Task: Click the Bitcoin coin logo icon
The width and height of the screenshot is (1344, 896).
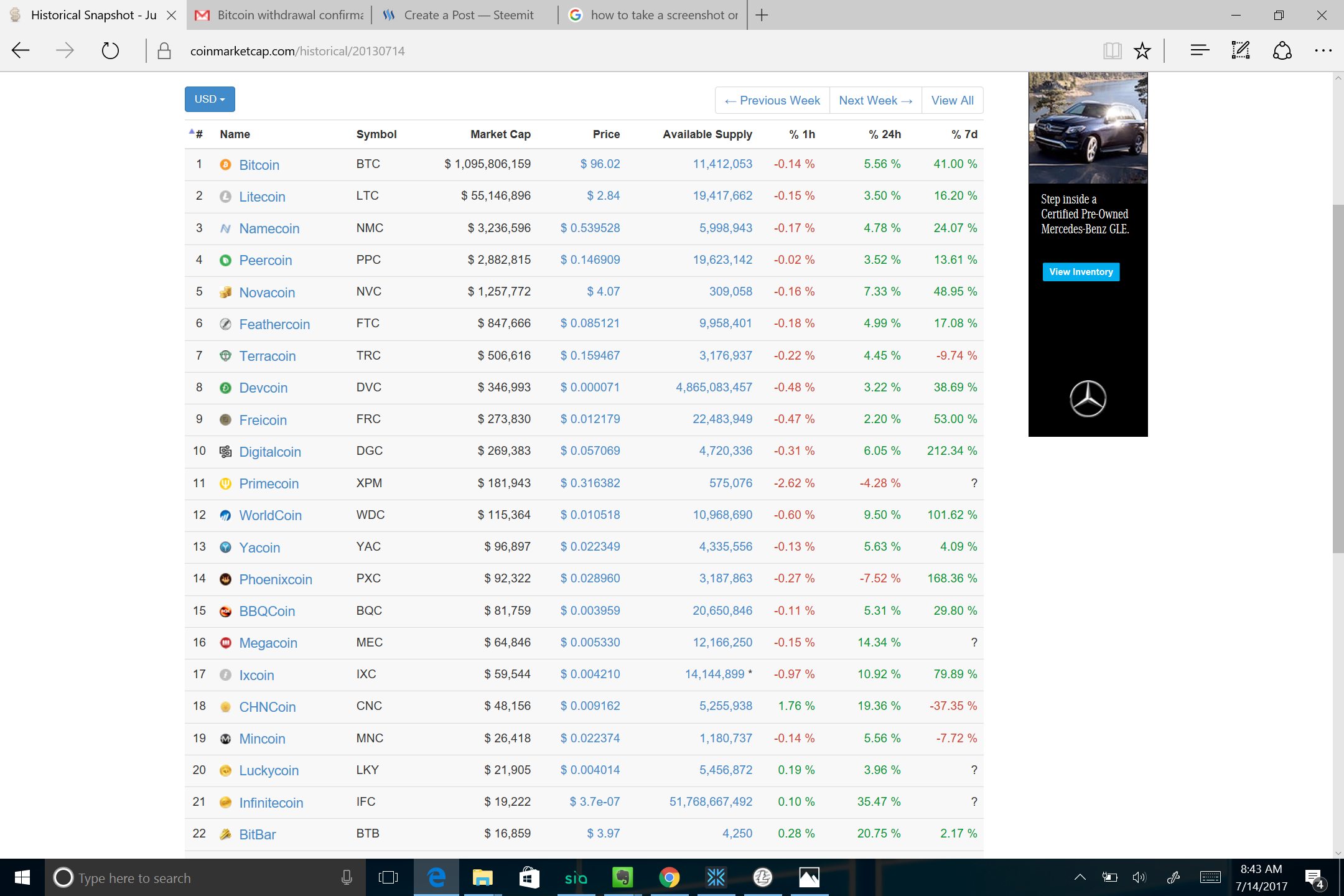Action: (225, 165)
